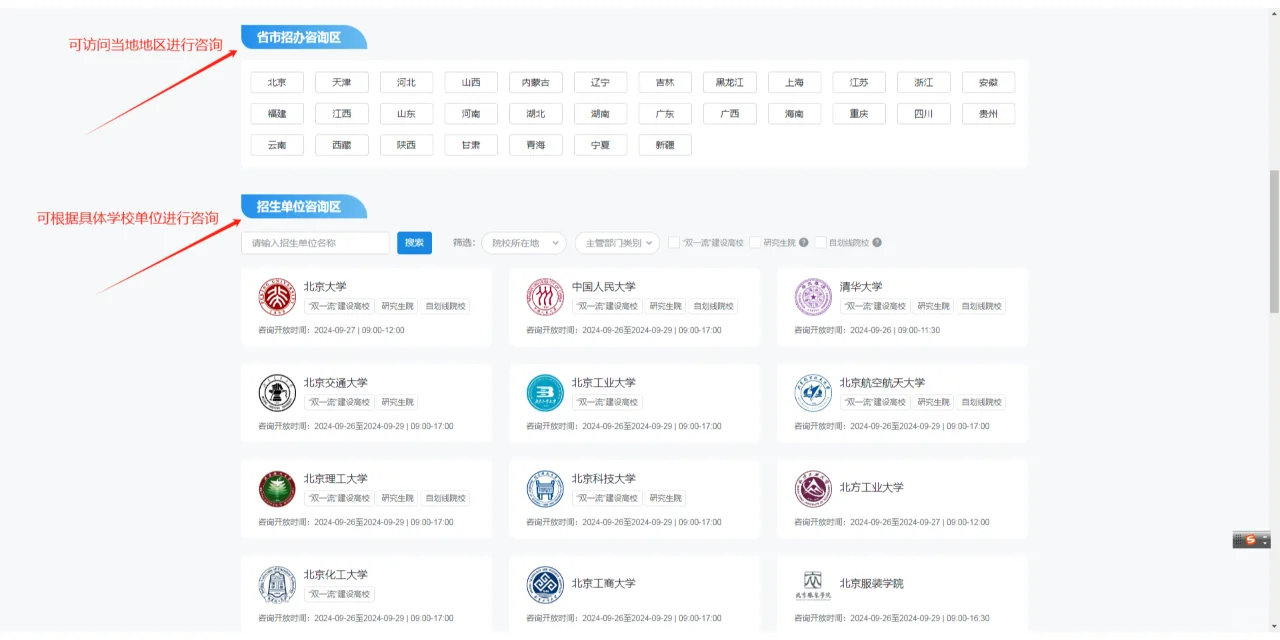
Task: Enable the 研究生院 filter checkbox
Action: (x=756, y=242)
